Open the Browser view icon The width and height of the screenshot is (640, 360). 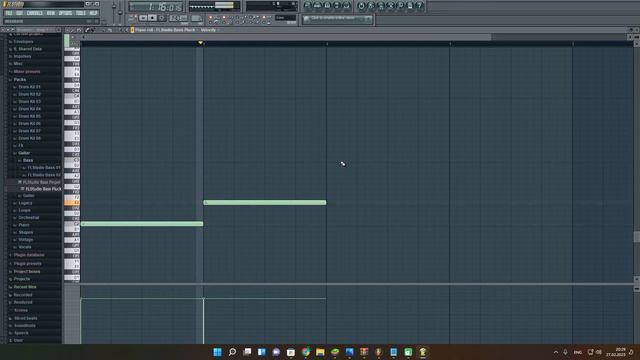(337, 6)
